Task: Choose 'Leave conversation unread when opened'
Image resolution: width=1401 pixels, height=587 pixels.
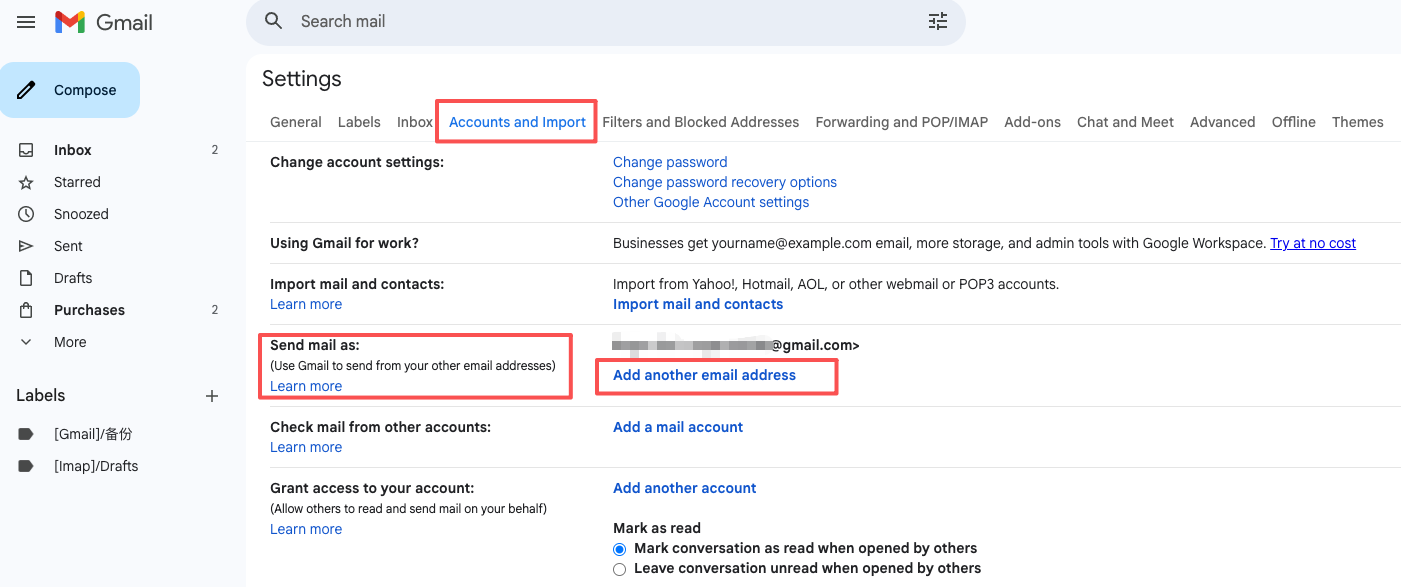Action: click(x=619, y=568)
